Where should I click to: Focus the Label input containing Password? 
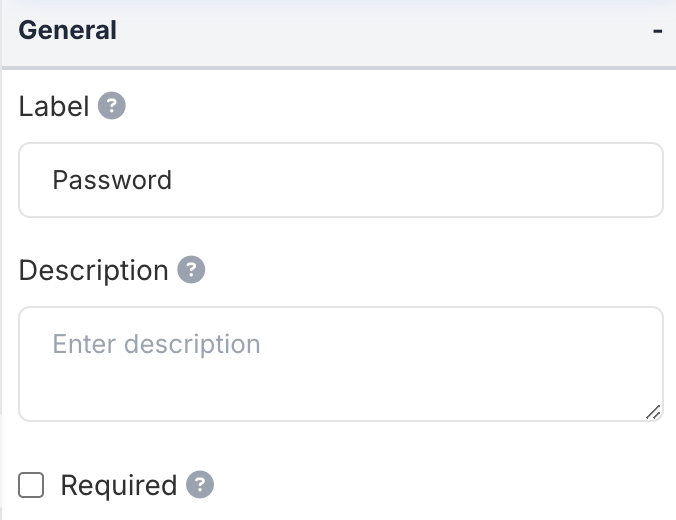(340, 180)
